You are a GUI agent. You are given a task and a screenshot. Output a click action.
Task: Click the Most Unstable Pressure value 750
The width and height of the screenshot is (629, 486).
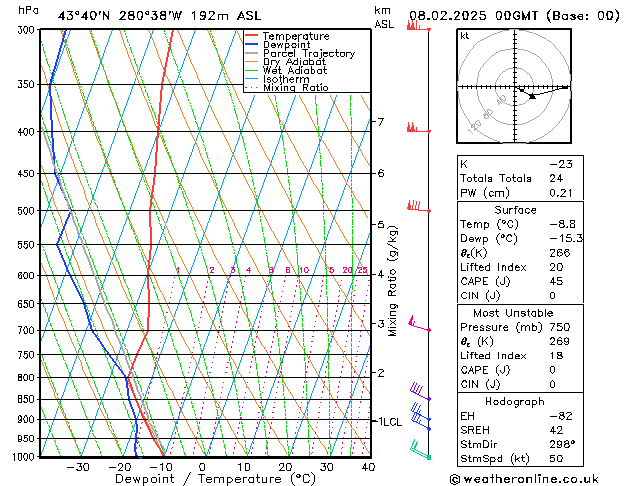click(560, 327)
